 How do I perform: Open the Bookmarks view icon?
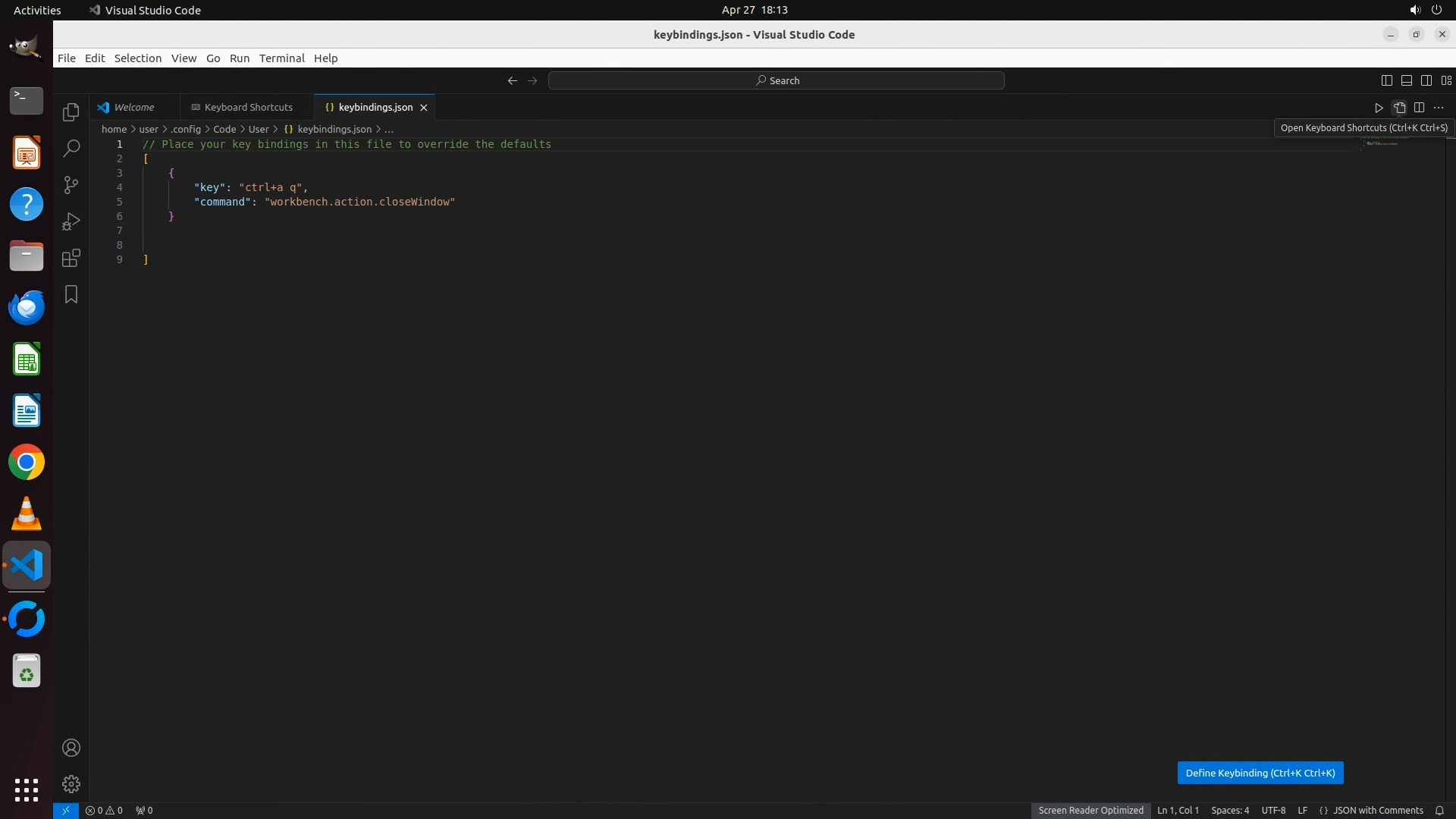point(71,294)
